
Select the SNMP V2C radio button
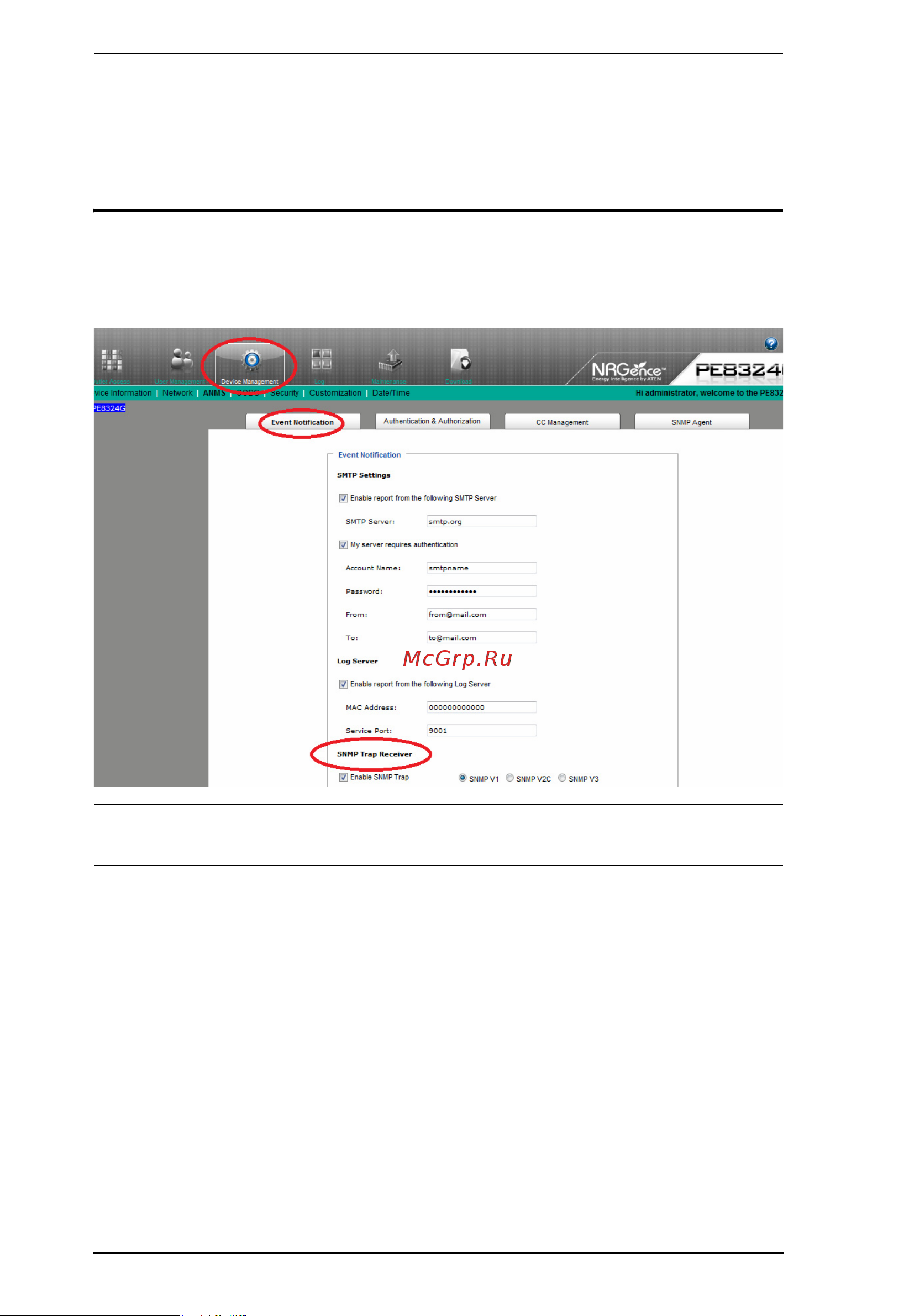tap(509, 778)
